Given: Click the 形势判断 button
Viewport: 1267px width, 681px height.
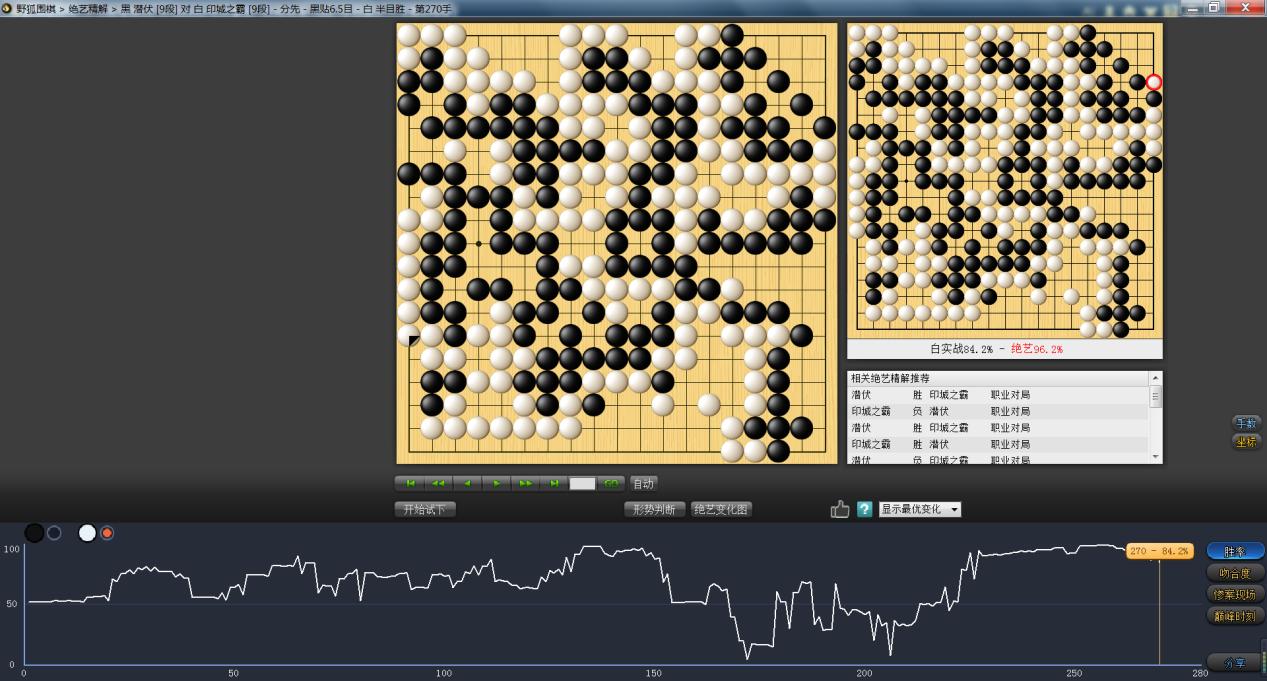Looking at the screenshot, I should pos(655,509).
